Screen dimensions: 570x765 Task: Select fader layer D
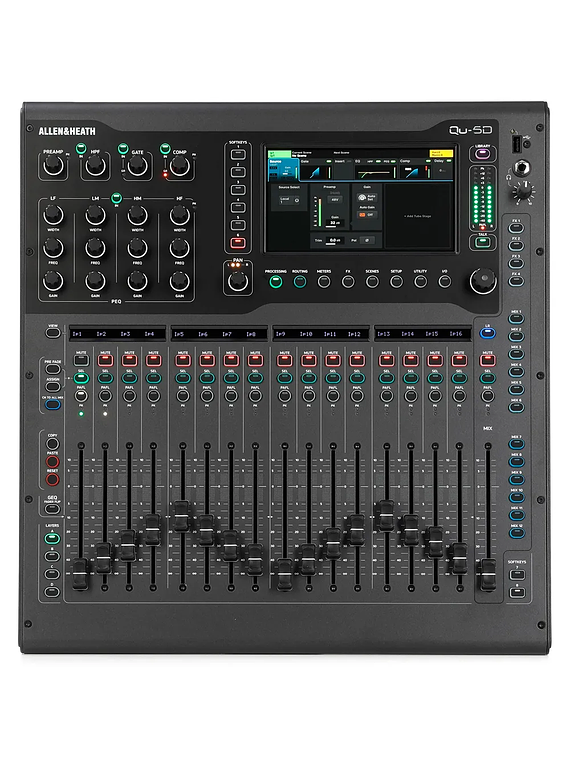point(52,591)
